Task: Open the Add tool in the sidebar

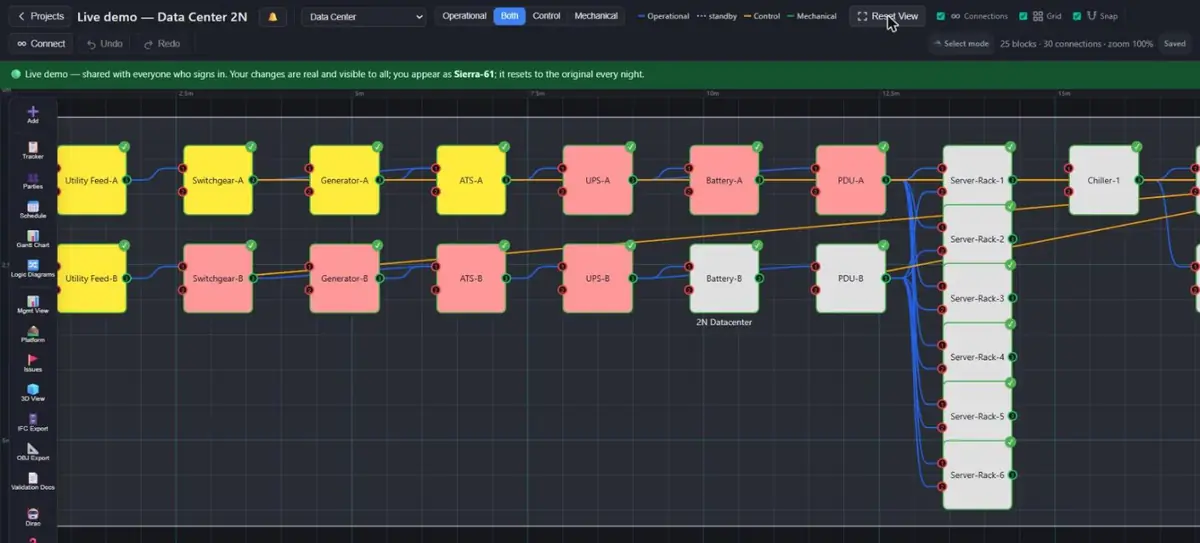Action: 33,114
